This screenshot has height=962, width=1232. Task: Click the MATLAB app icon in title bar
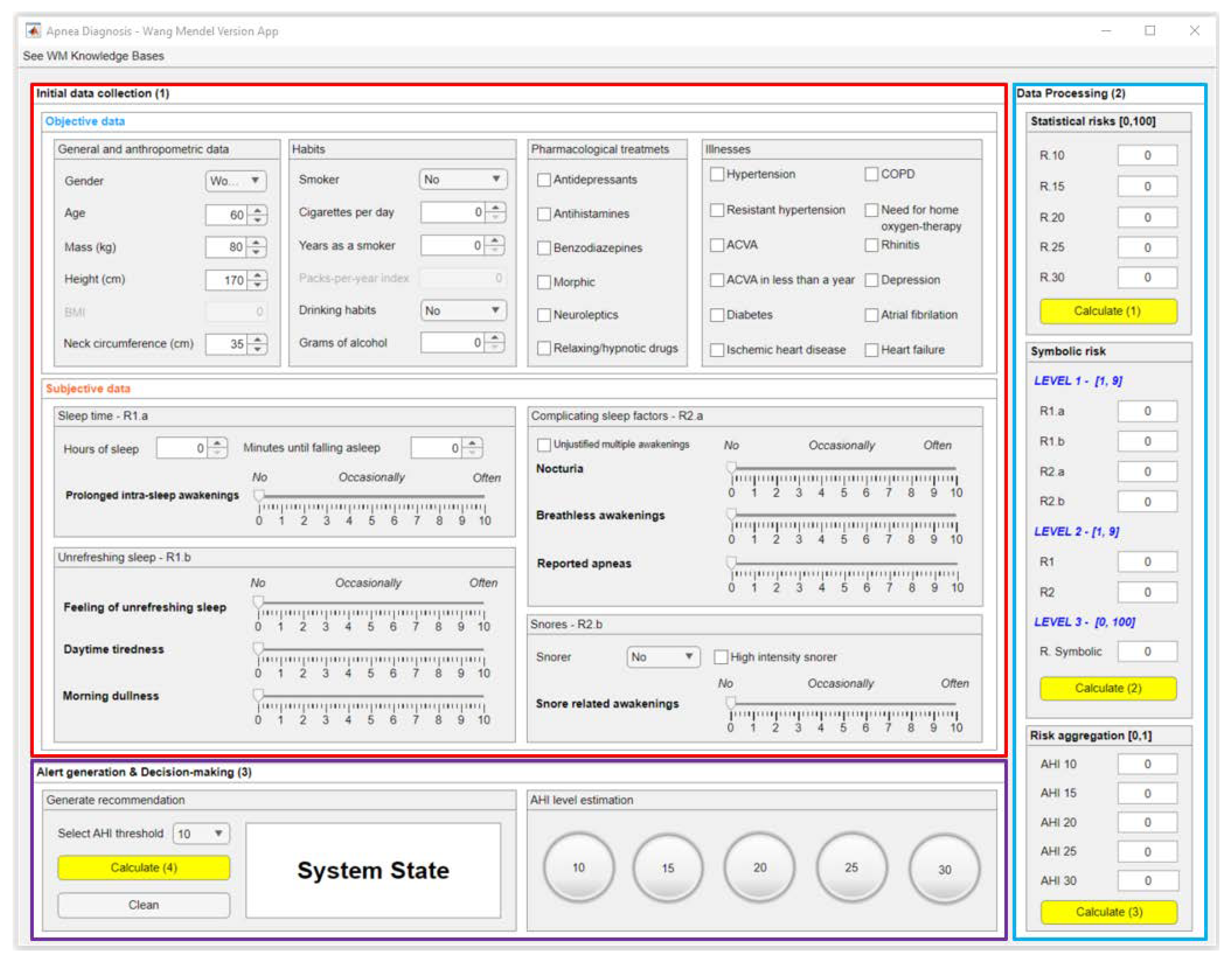(x=33, y=31)
